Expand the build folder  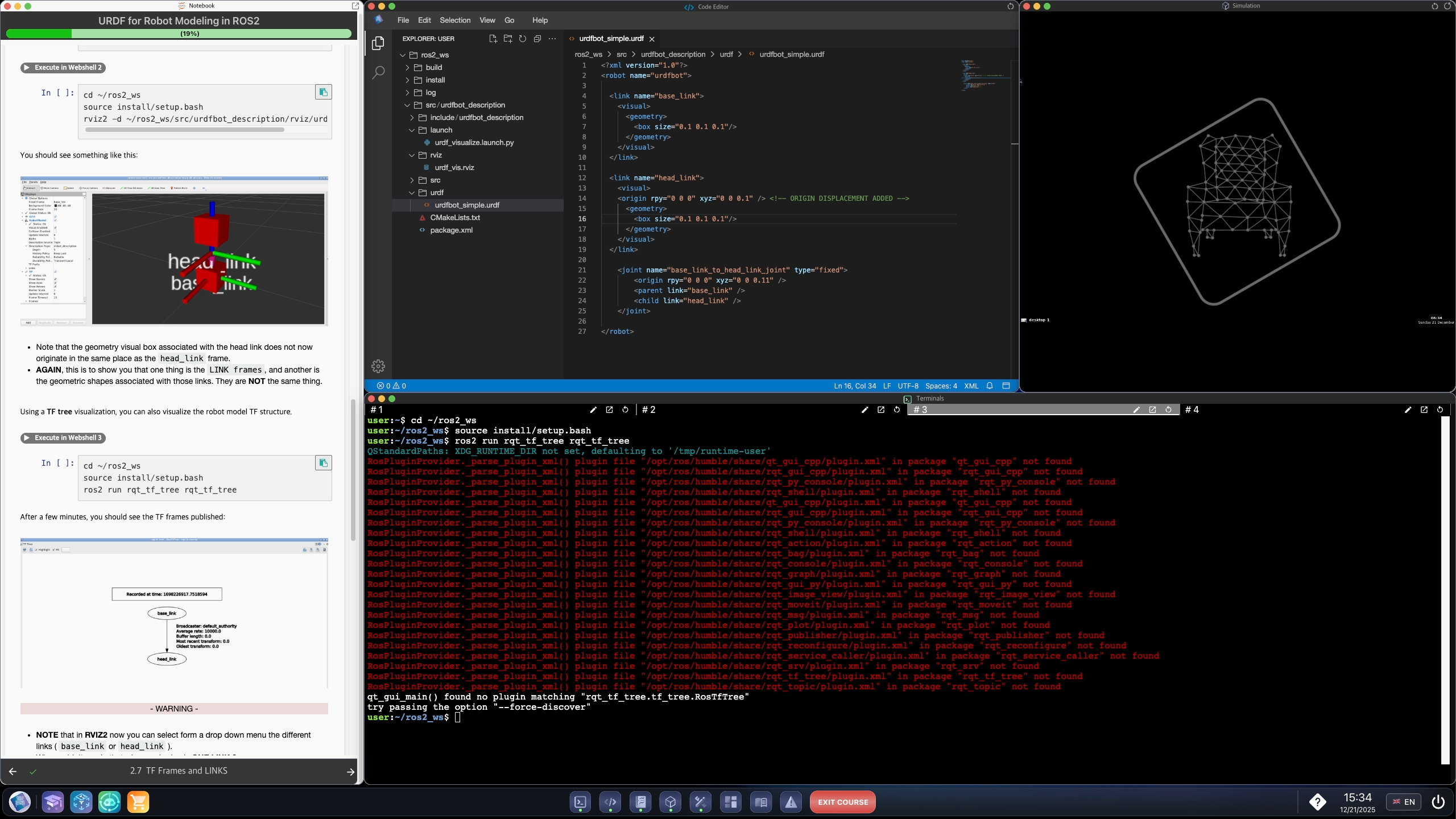(433, 67)
